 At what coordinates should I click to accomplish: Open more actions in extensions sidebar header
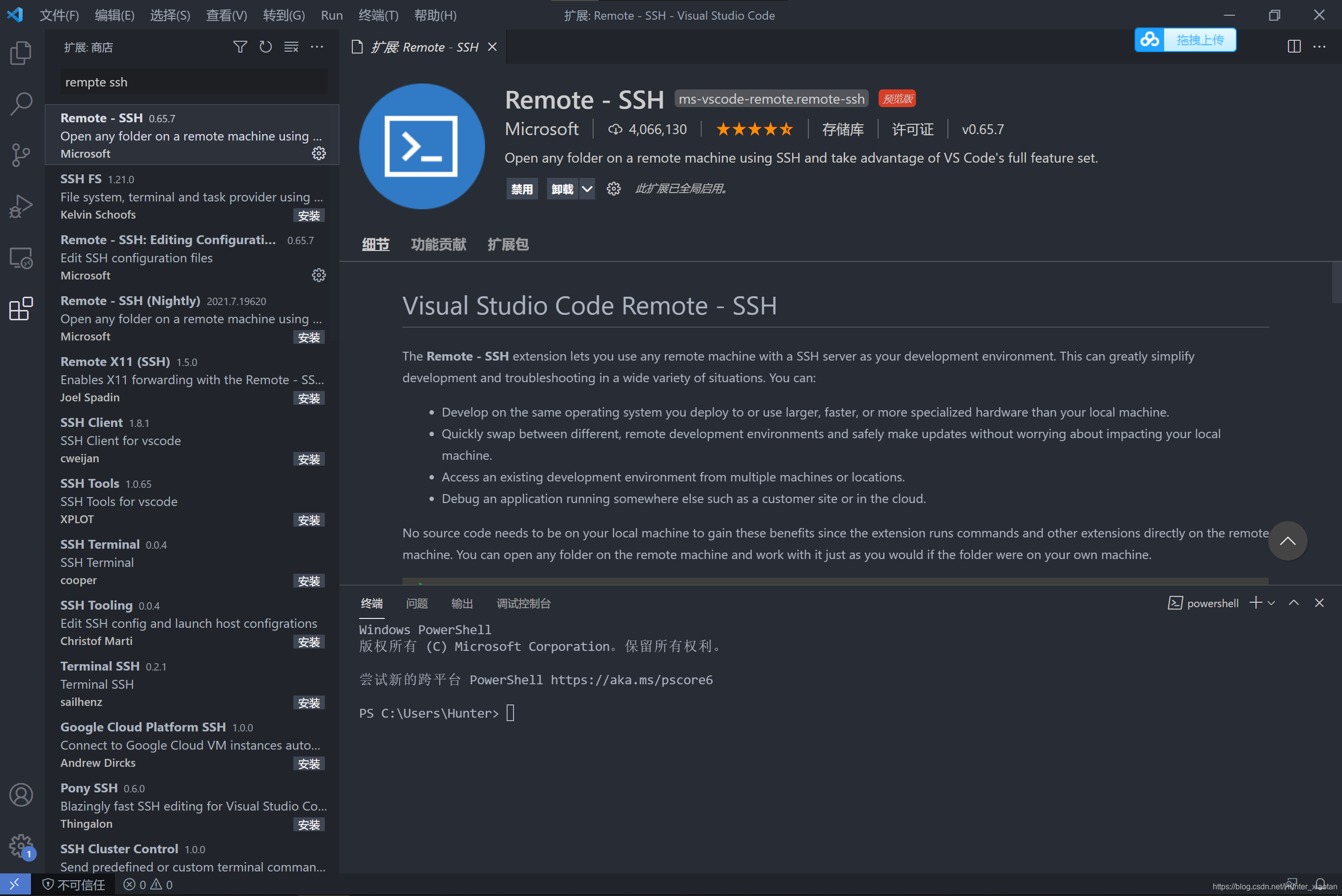(316, 47)
